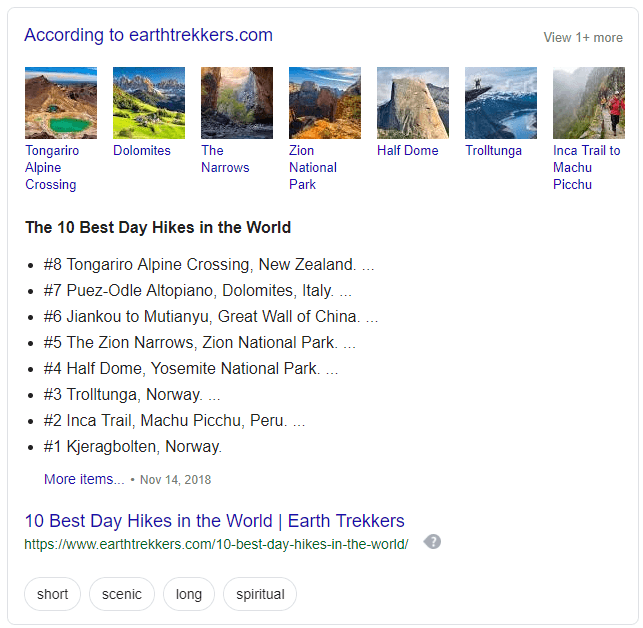Screen dimensions: 643x628
Task: Click the 'Half Dome' caption link
Action: click(407, 151)
